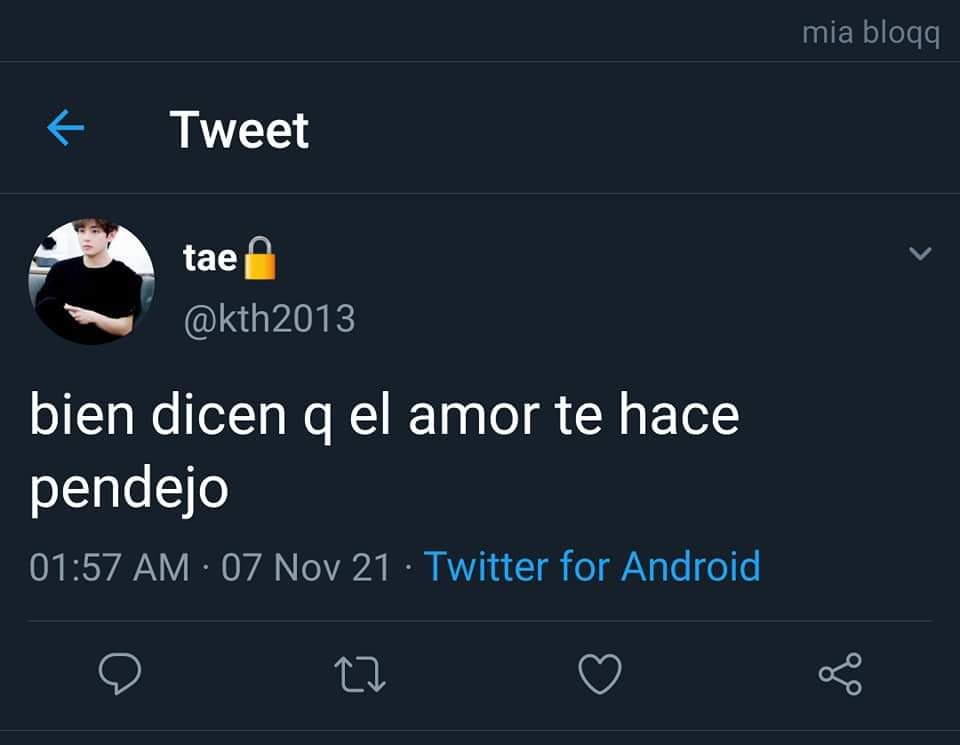Open profile via display name tae
Screen dimensions: 960x745
pyautogui.click(x=210, y=258)
